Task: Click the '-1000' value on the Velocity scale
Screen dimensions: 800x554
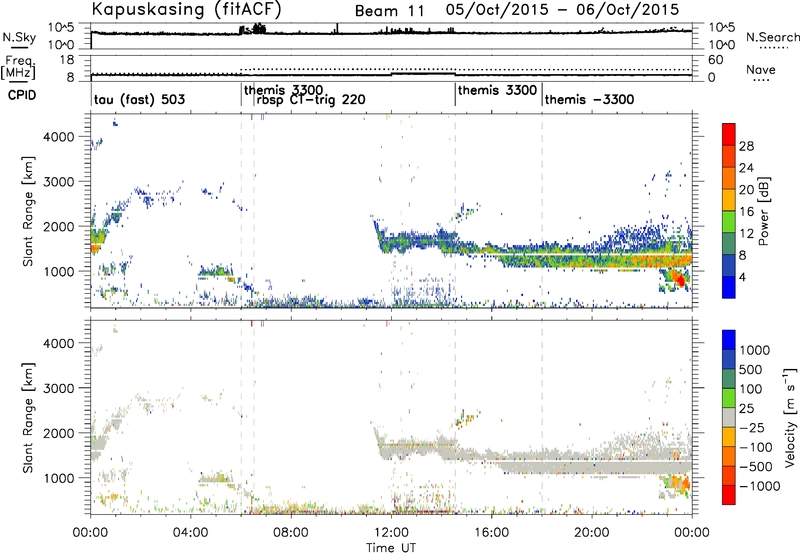Action: [760, 486]
